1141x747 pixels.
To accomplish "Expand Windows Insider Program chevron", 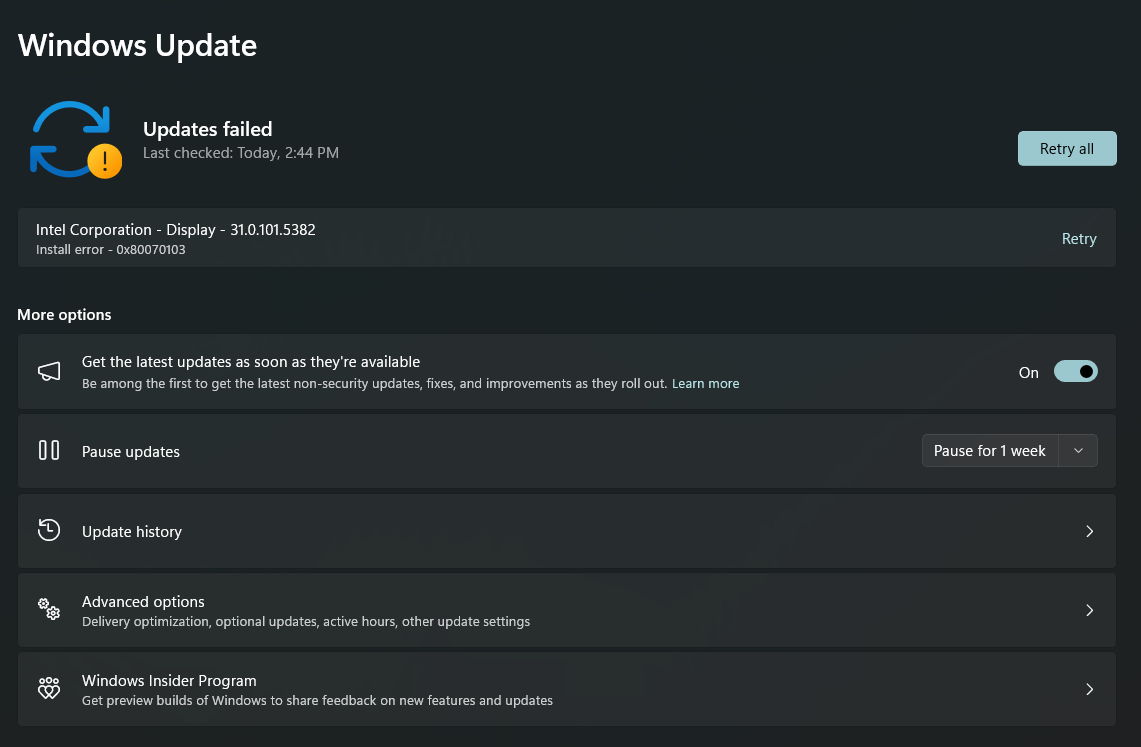I will [x=1089, y=689].
